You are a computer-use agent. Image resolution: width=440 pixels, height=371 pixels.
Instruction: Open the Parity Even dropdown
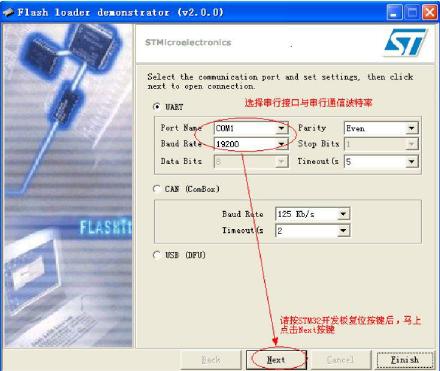click(x=381, y=128)
